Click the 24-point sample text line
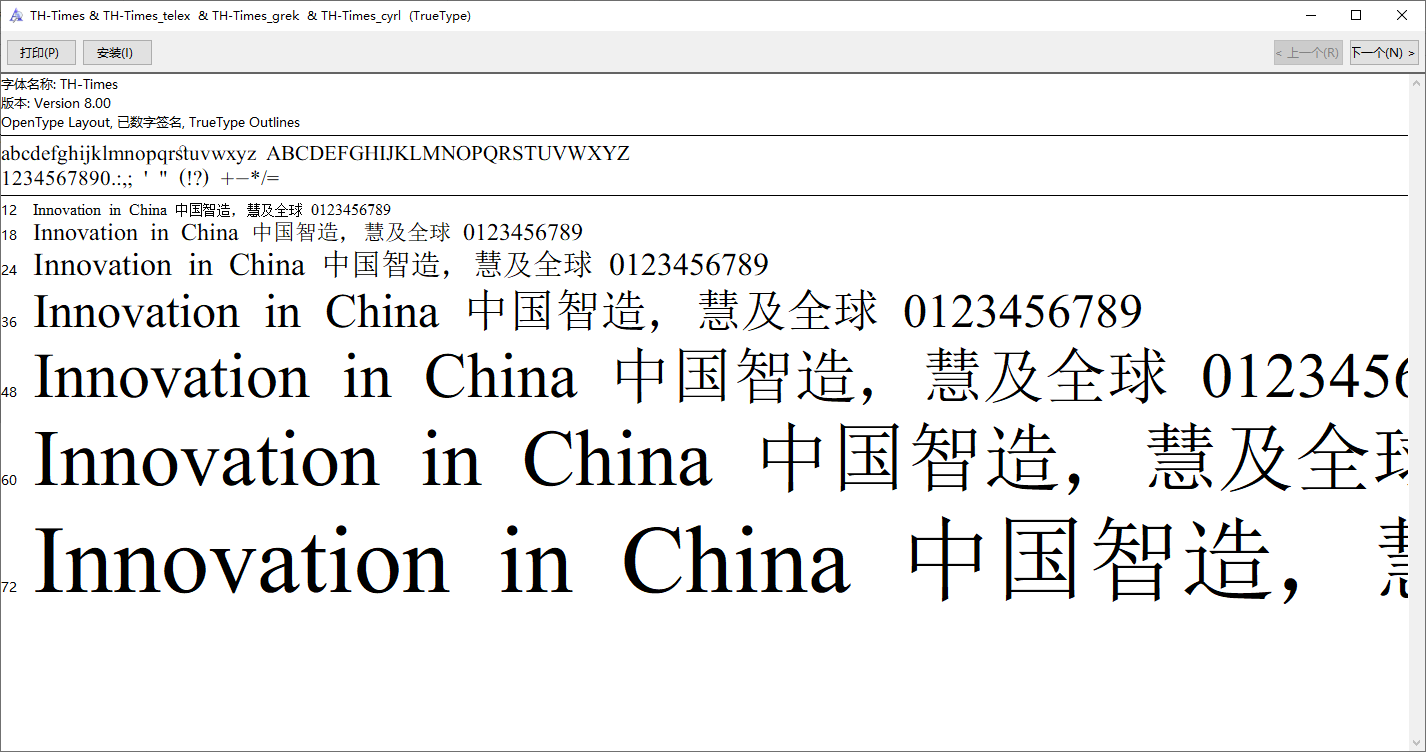 400,265
